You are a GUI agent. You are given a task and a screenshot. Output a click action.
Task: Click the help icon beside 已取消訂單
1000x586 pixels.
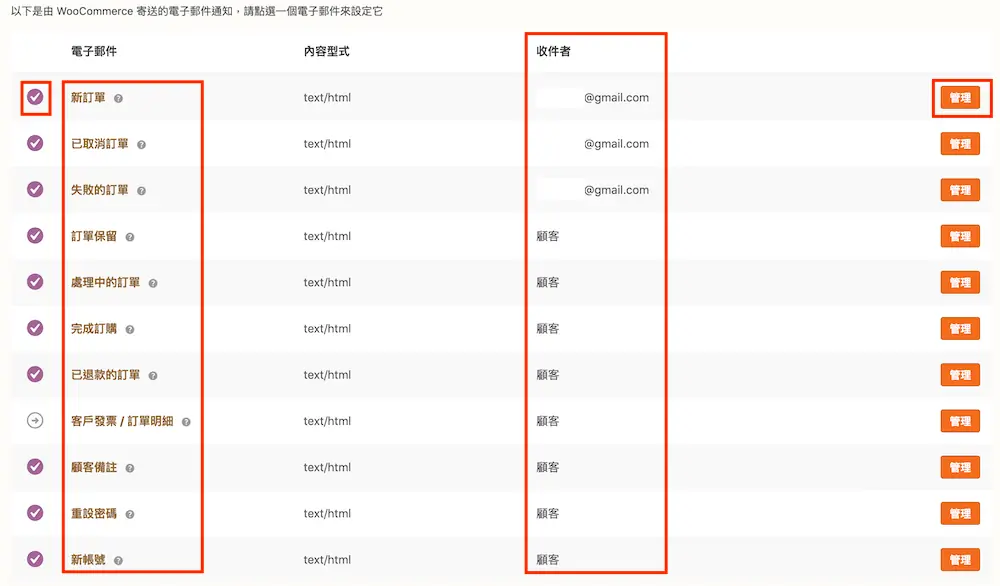coord(141,145)
